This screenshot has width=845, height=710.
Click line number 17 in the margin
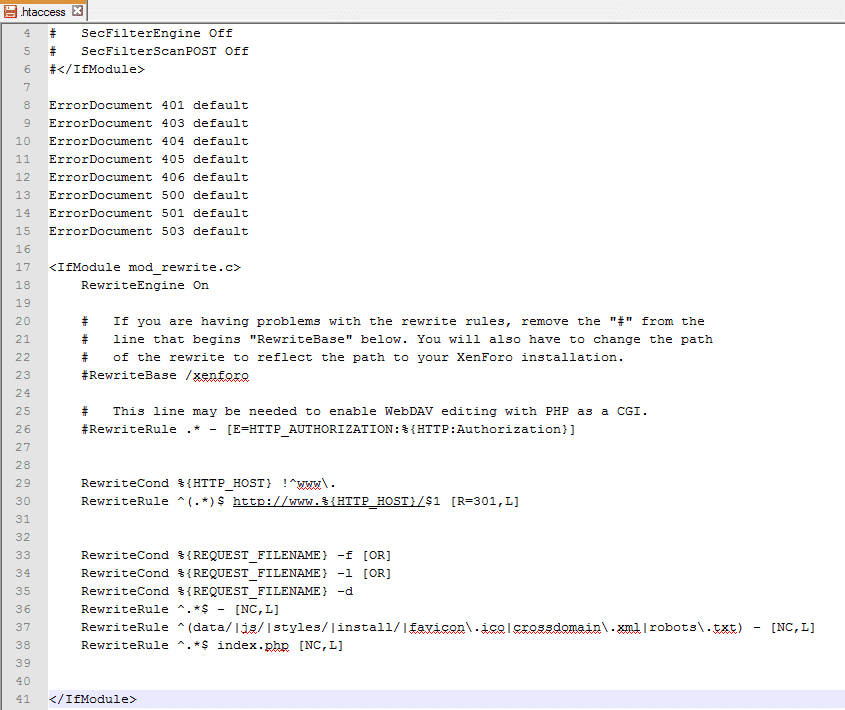click(x=24, y=267)
